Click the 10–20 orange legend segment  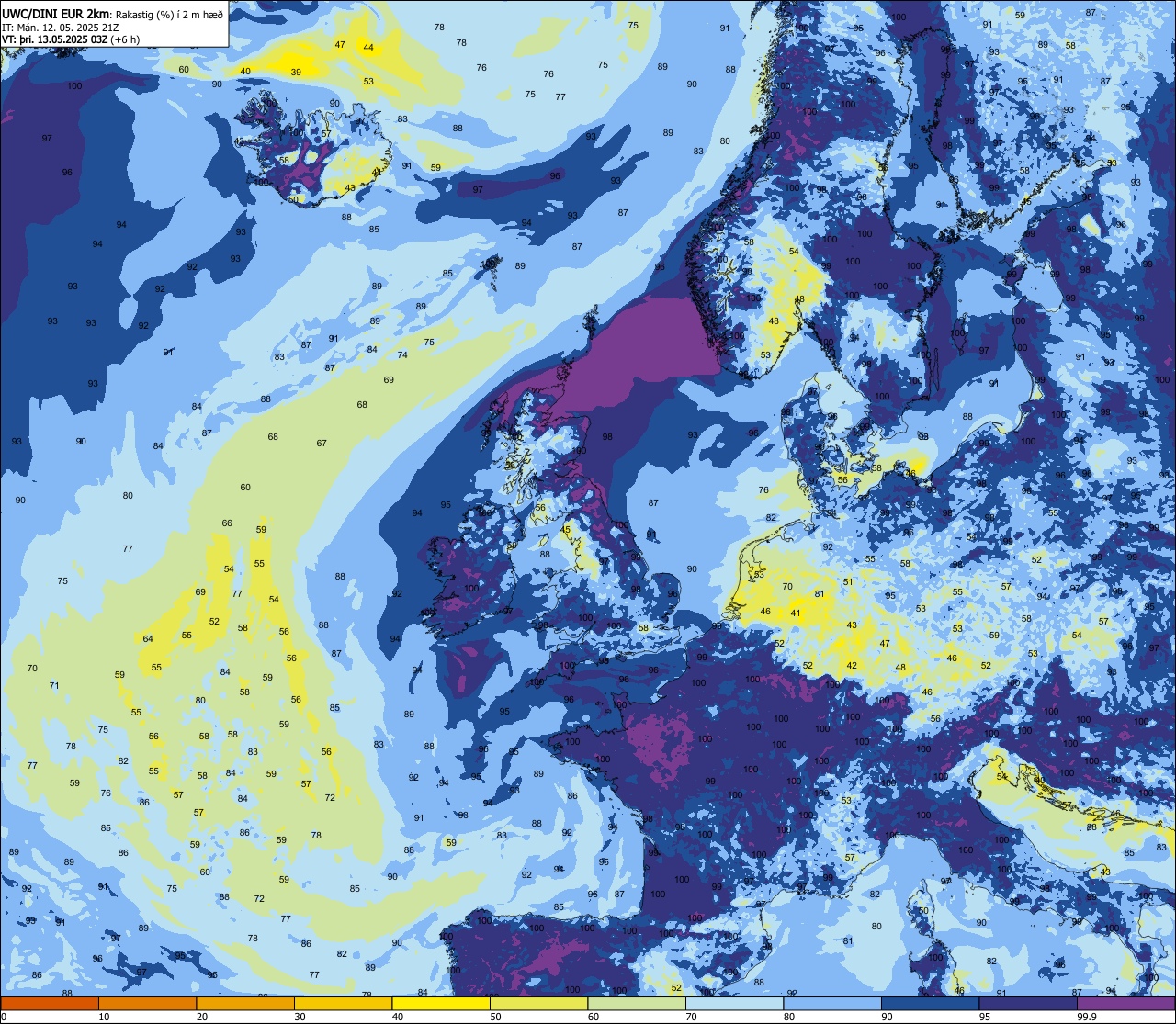147,1003
